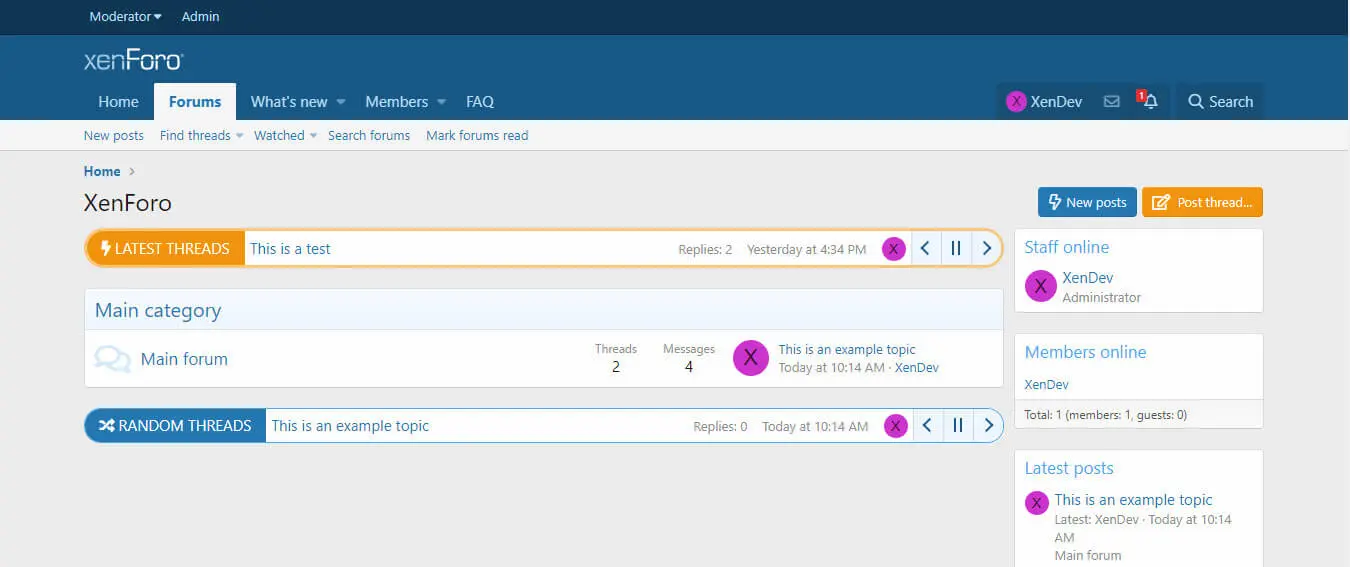Screen dimensions: 1350x567
Task: Open the alerts bell icon
Action: click(1150, 102)
